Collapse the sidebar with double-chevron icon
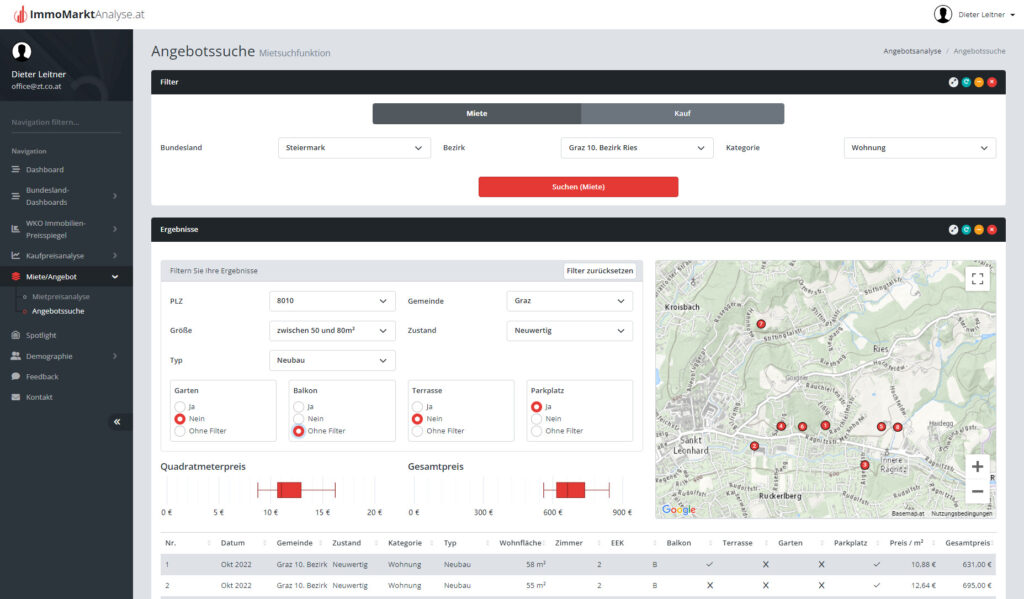Screen dimensions: 1024x599 117,422
